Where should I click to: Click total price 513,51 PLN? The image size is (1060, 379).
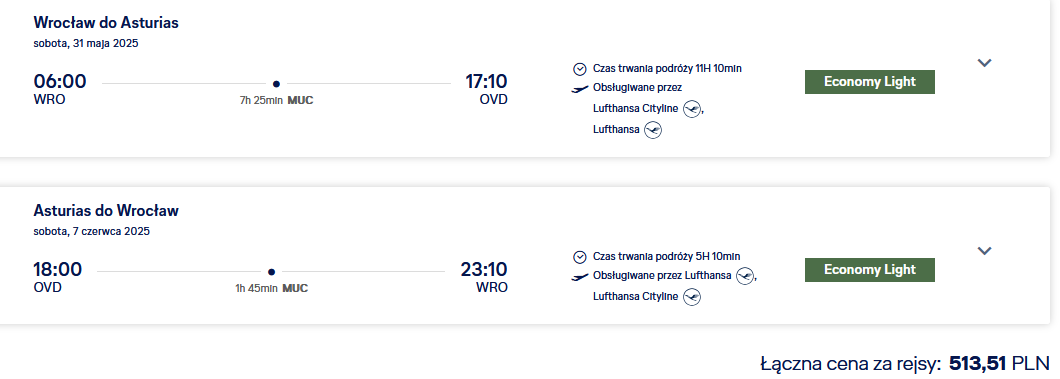(1000, 363)
